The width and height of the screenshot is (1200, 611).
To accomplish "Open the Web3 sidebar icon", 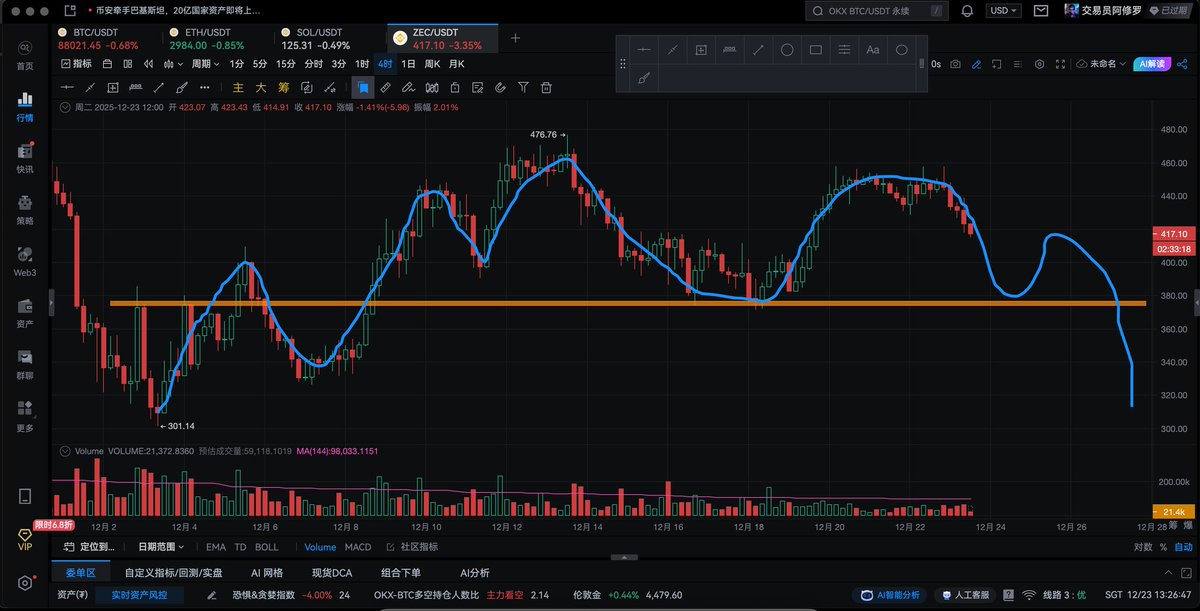I will [24, 261].
